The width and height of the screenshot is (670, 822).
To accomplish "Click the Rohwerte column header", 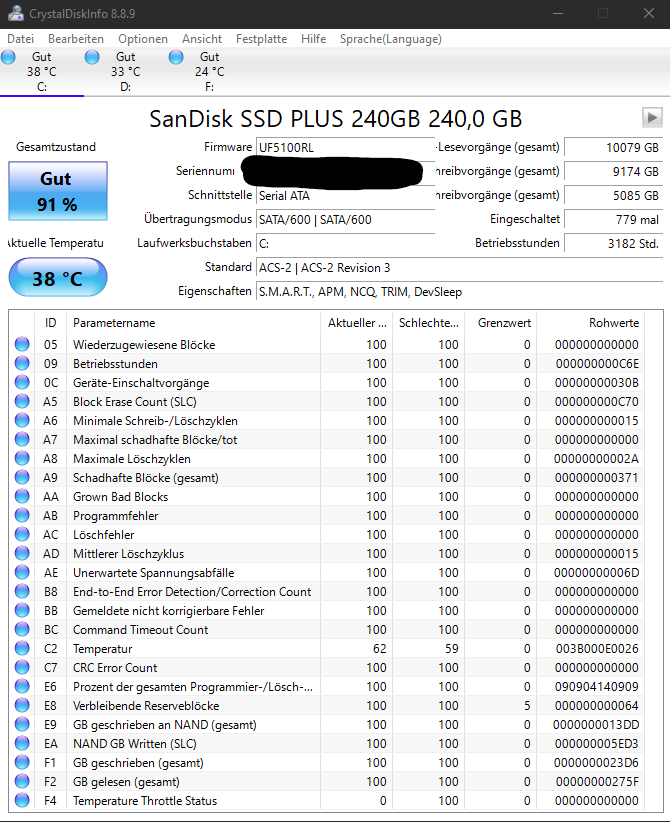I will pyautogui.click(x=591, y=323).
